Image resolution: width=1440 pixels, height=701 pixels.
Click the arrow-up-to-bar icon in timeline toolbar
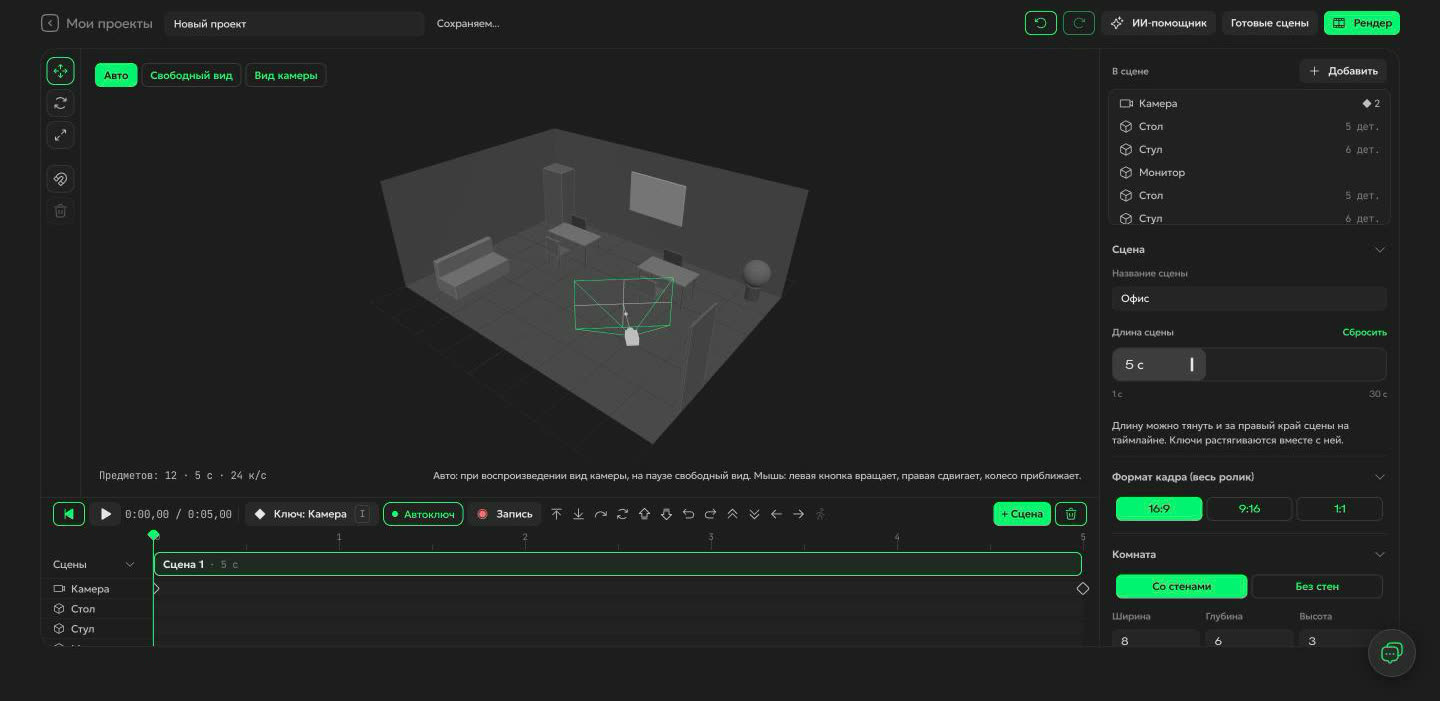click(557, 514)
